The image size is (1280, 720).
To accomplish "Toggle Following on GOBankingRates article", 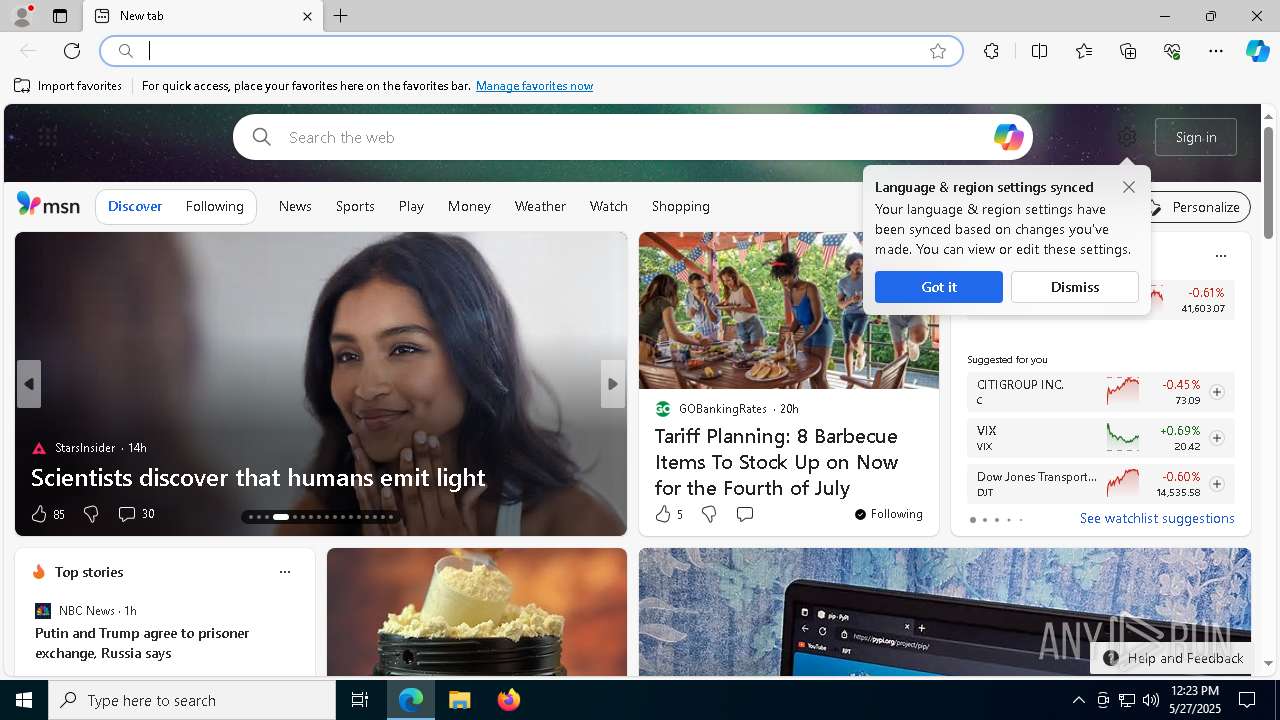I will point(888,514).
